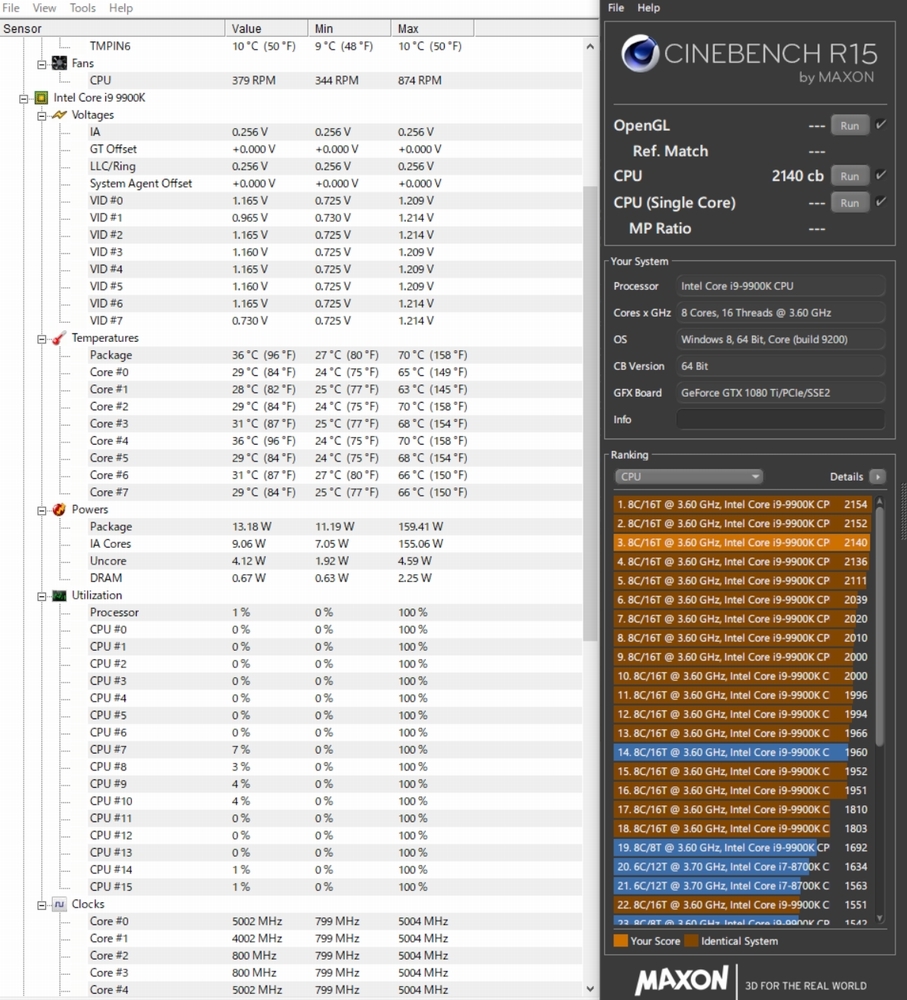Open the Help menu in Cinebench
Image resolution: width=907 pixels, height=1000 pixels.
pos(648,8)
